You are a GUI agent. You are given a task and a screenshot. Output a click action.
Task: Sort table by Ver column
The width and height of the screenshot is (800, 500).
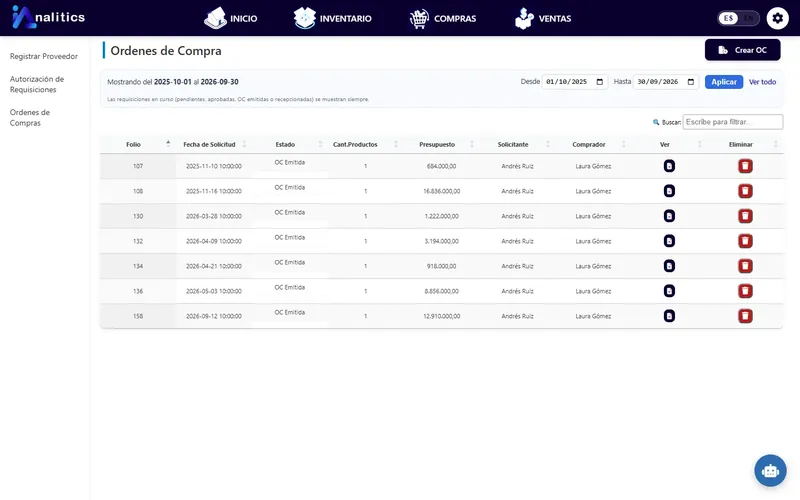pyautogui.click(x=669, y=144)
